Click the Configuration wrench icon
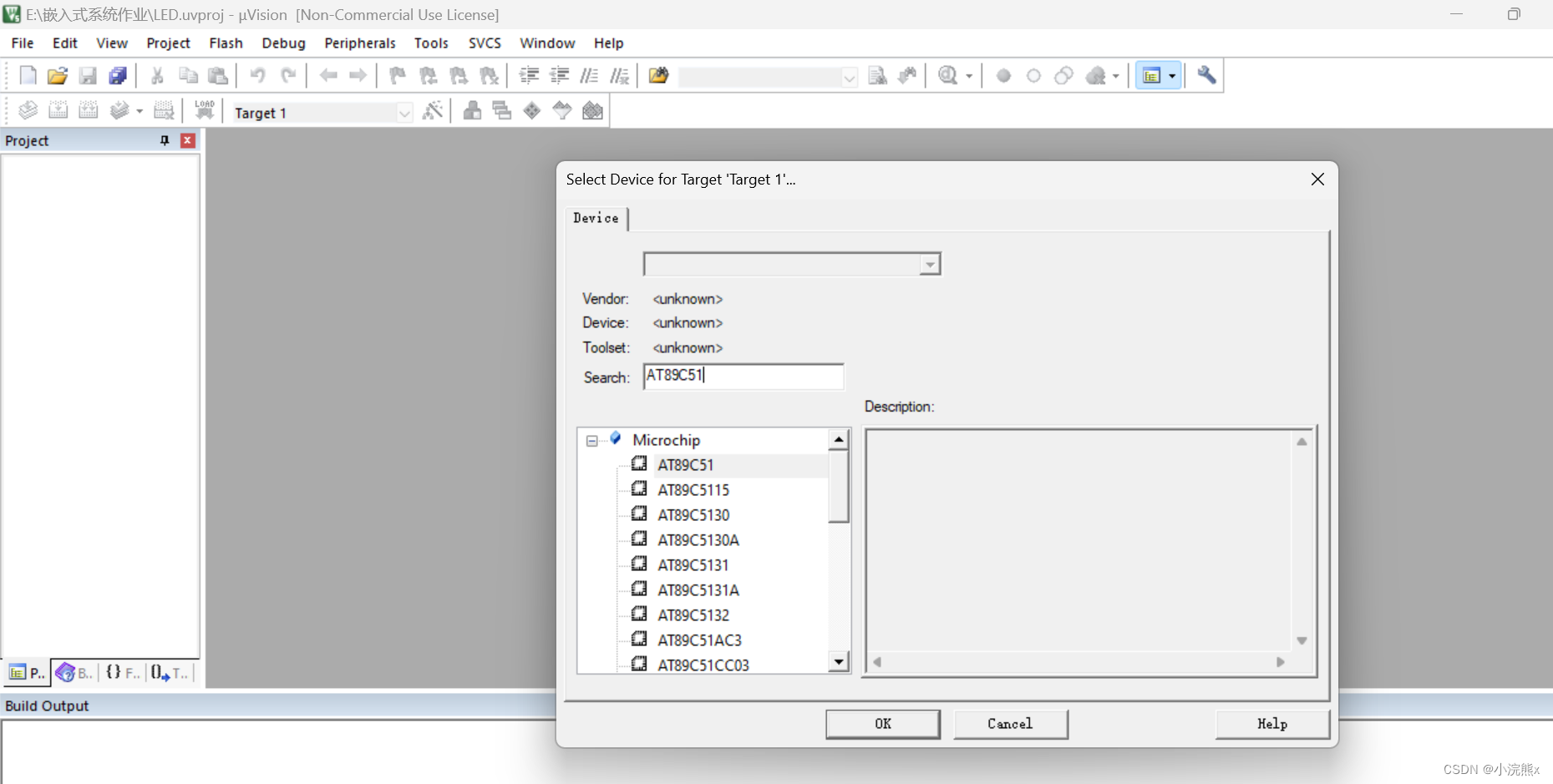The height and width of the screenshot is (784, 1553). pyautogui.click(x=1206, y=76)
